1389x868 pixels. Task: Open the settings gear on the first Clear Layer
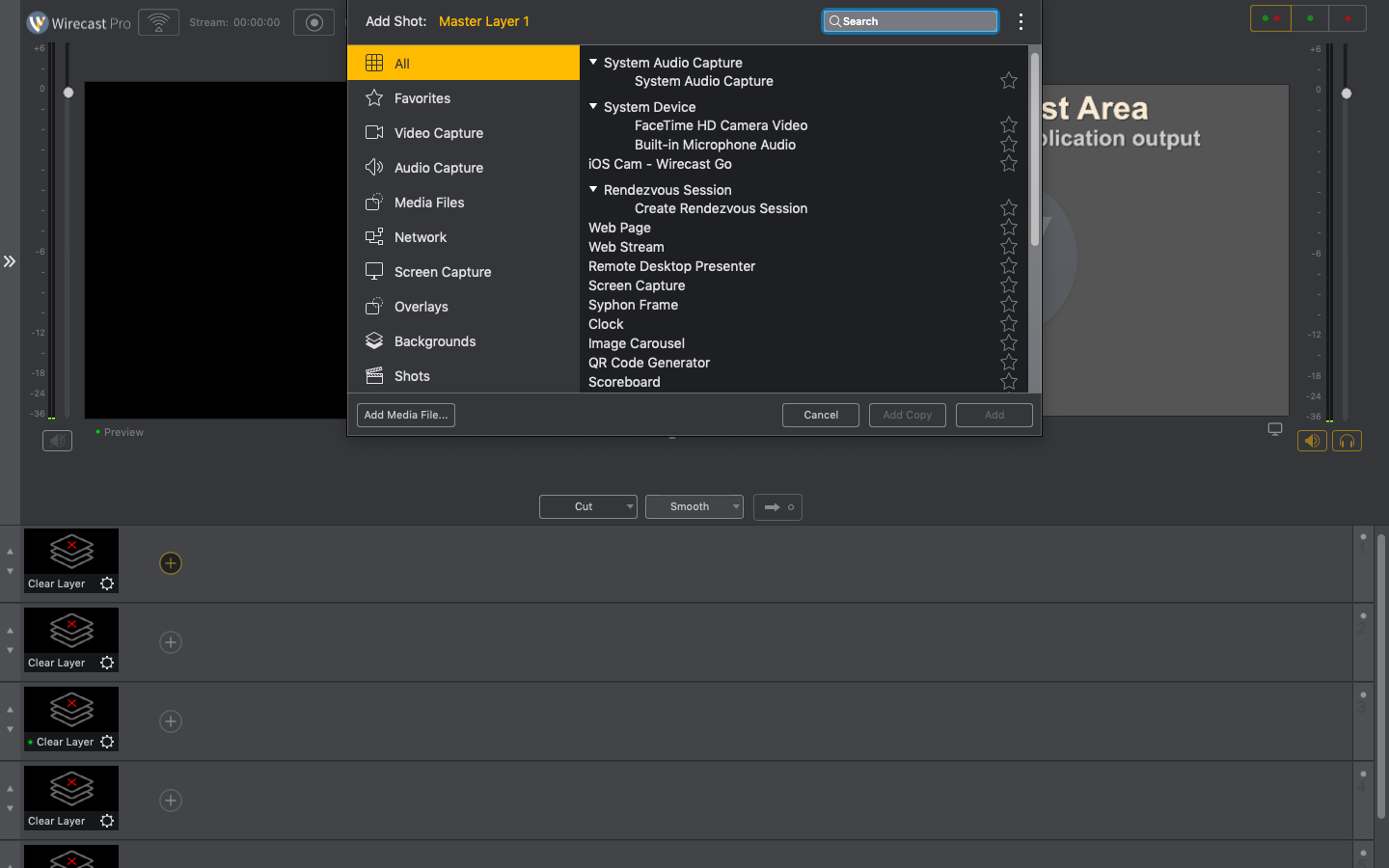coord(107,583)
